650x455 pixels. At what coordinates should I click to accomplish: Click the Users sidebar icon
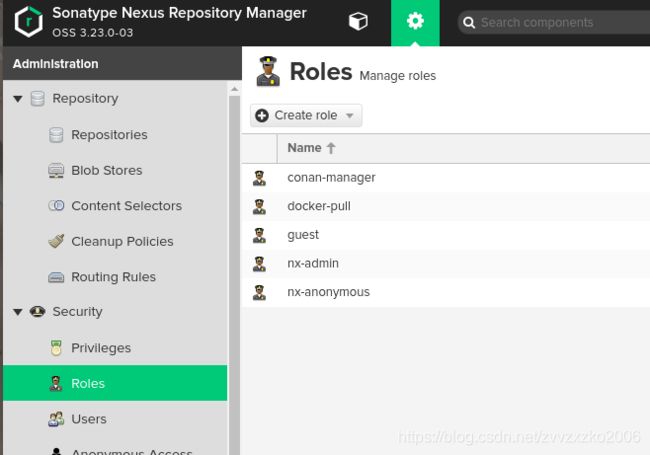(56, 419)
